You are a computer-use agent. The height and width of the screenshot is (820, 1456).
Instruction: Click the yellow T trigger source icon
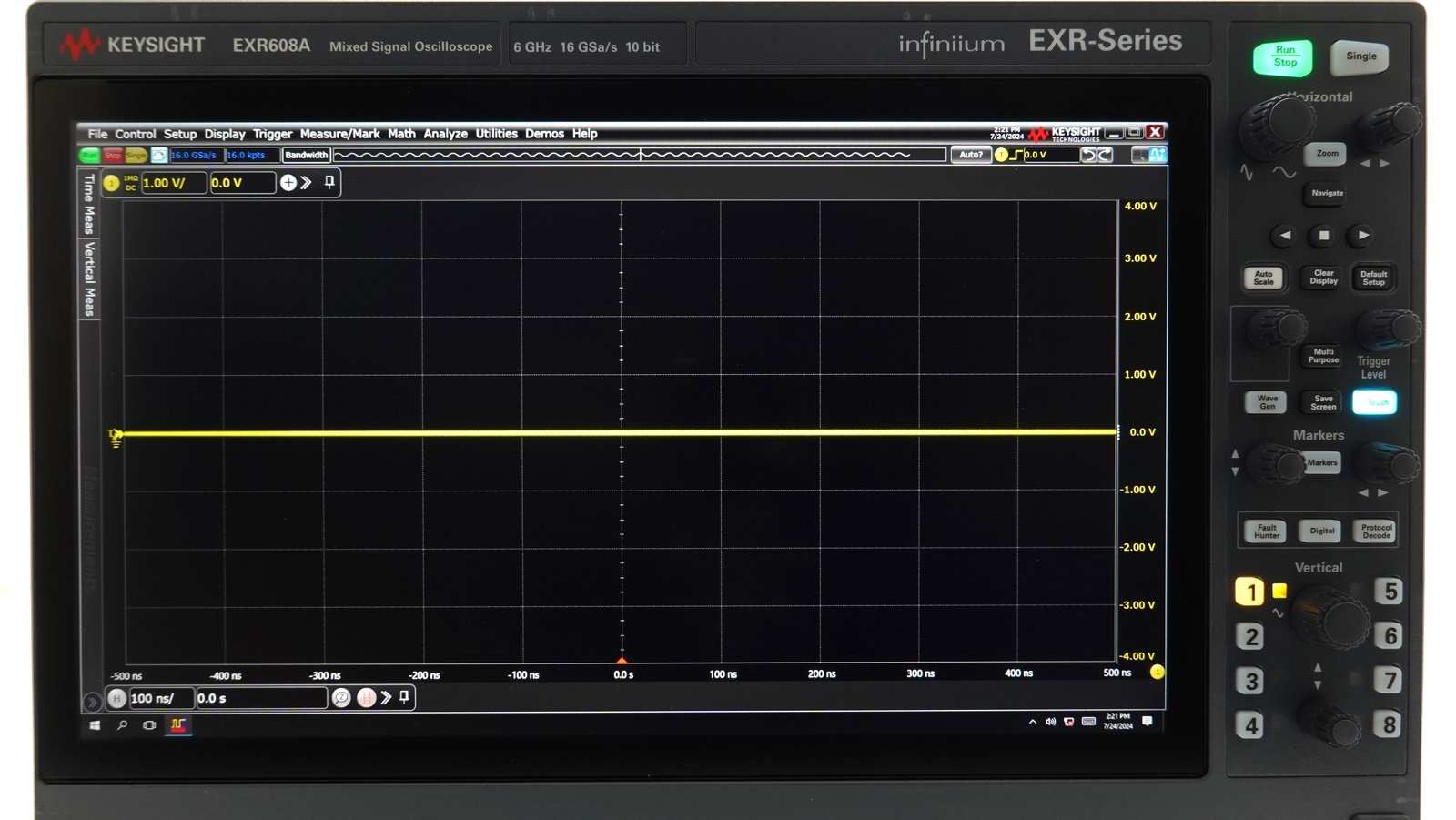click(1001, 155)
